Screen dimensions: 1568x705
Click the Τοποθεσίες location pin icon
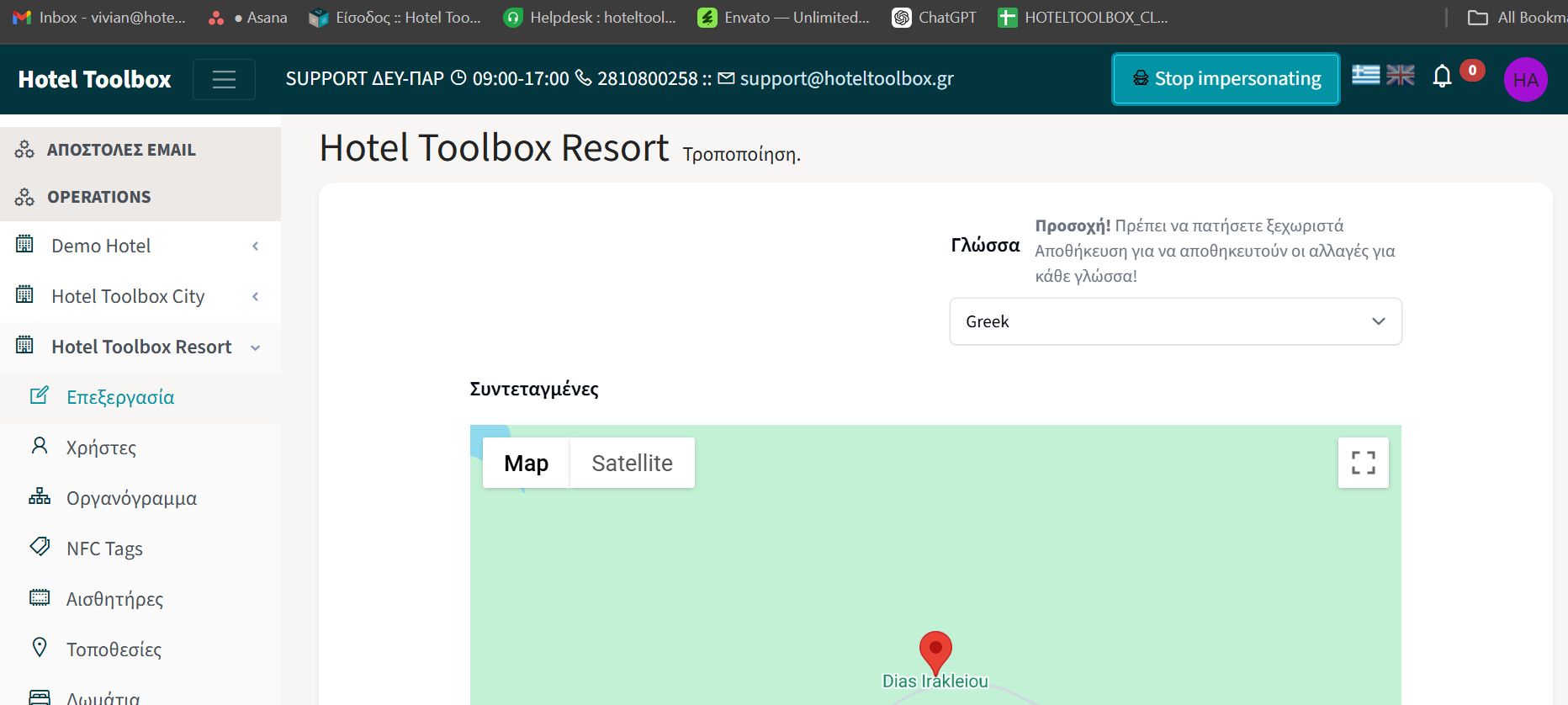click(40, 648)
